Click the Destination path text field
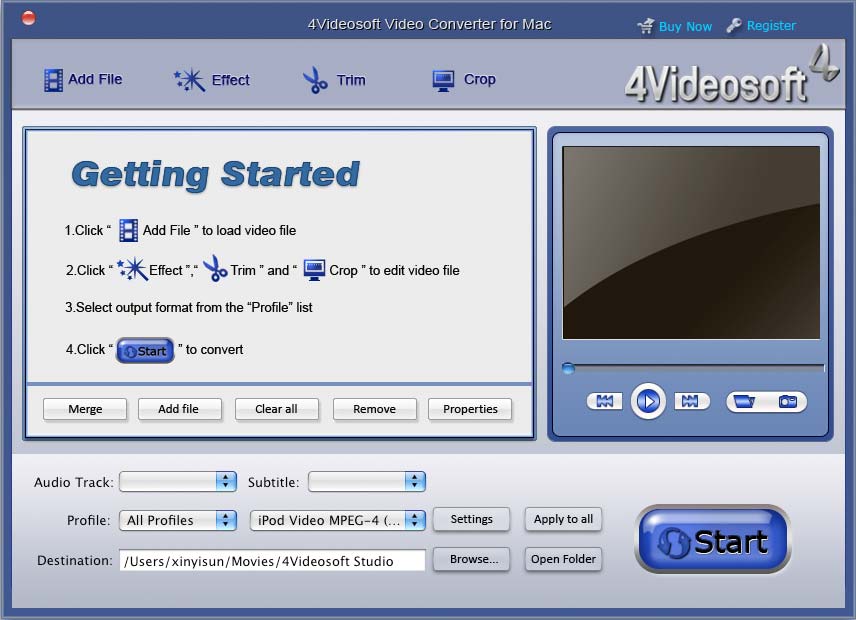Viewport: 856px width, 620px height. coord(272,561)
